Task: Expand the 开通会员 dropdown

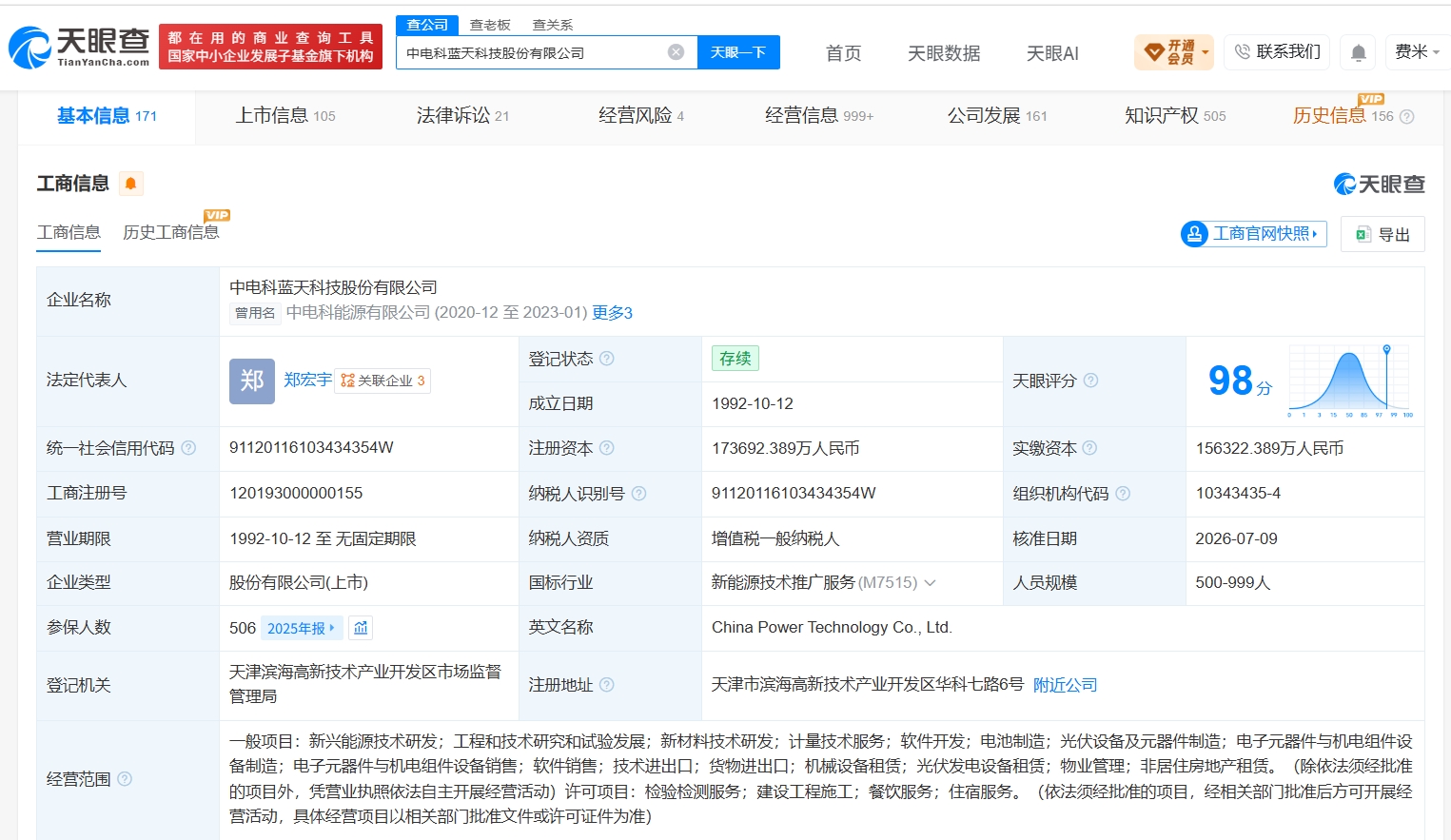Action: (x=1174, y=52)
